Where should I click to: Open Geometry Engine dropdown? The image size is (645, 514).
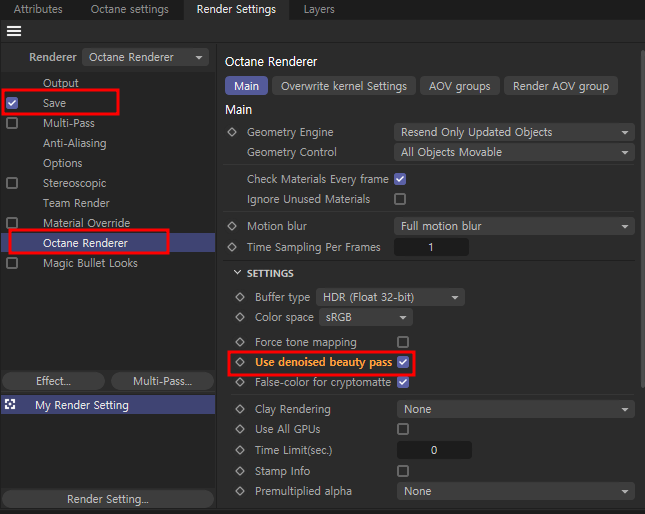click(x=514, y=132)
